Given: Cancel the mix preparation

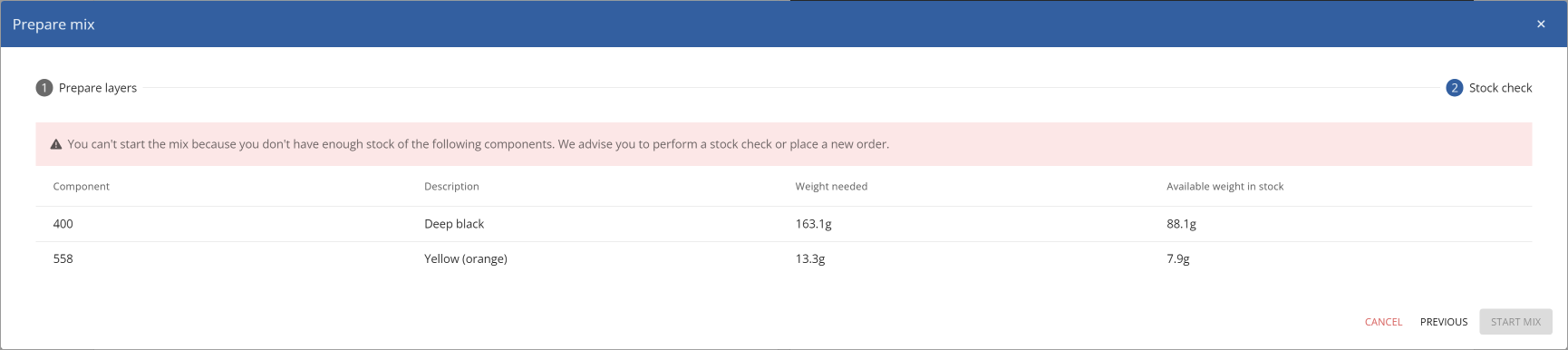Looking at the screenshot, I should (x=1383, y=322).
